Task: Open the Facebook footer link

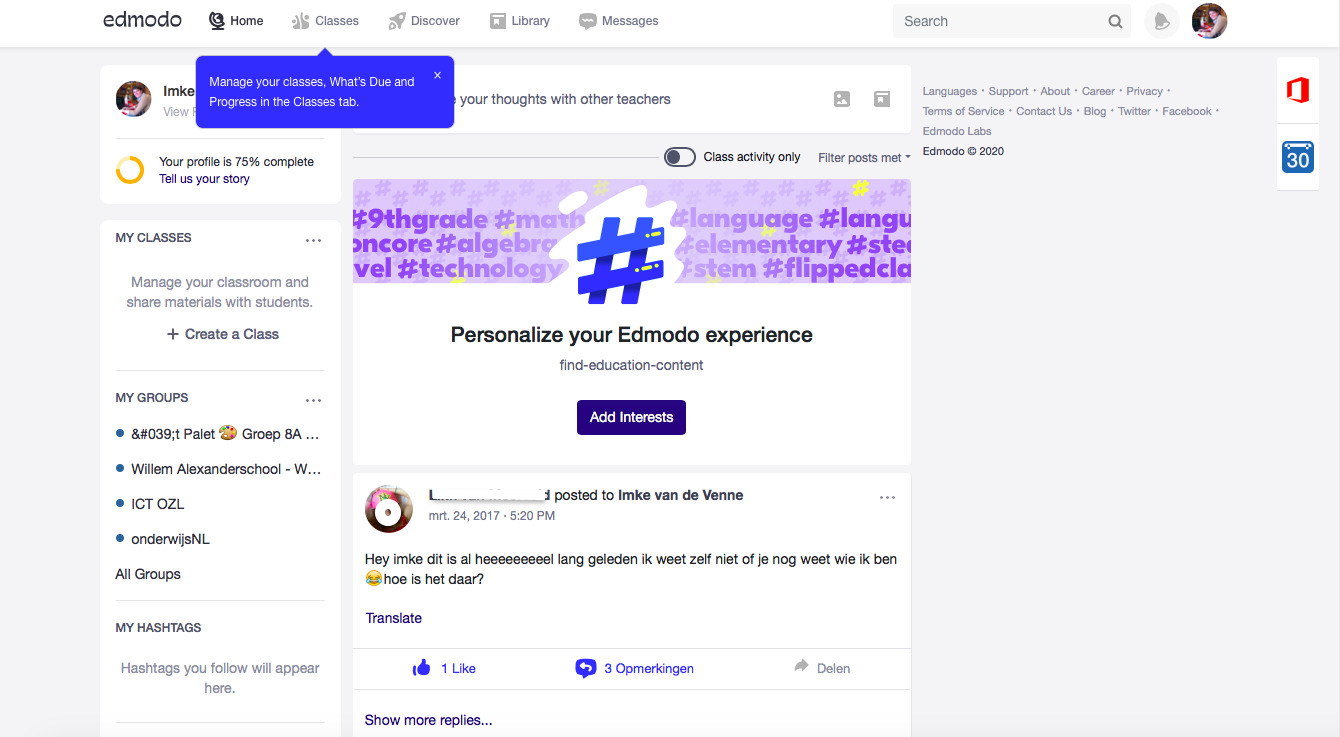Action: click(1187, 111)
